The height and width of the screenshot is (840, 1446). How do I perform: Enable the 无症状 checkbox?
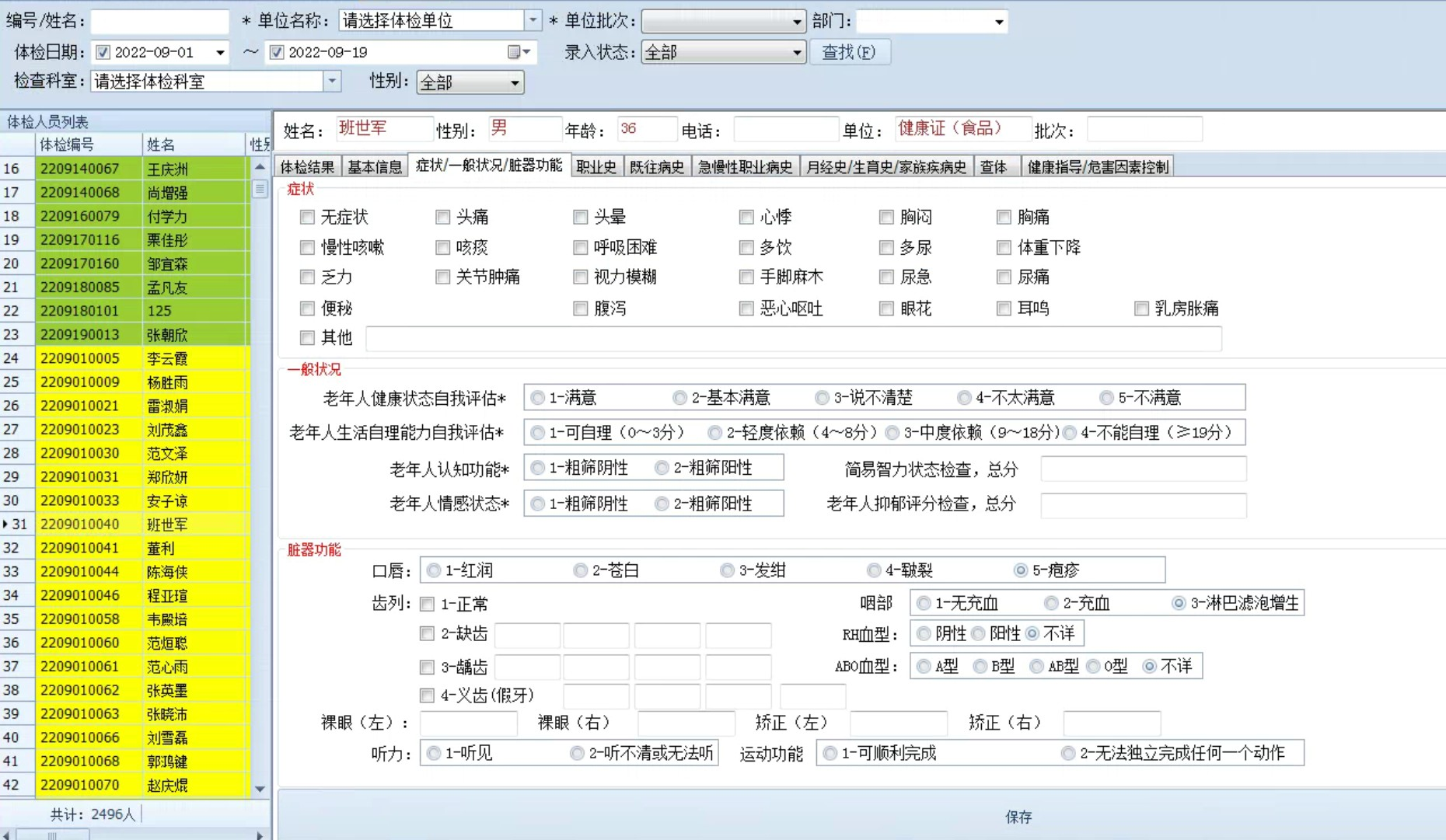point(307,217)
